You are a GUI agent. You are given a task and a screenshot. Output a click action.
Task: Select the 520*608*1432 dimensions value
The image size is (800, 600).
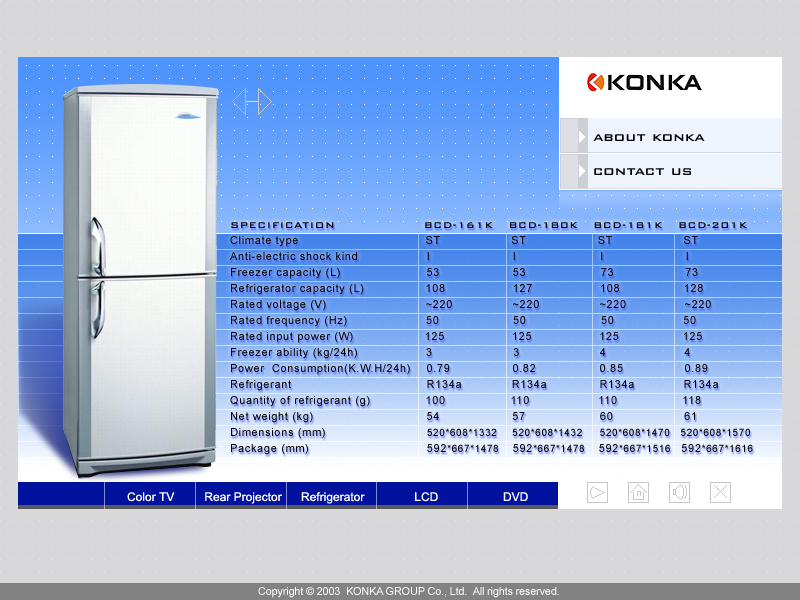tap(547, 433)
